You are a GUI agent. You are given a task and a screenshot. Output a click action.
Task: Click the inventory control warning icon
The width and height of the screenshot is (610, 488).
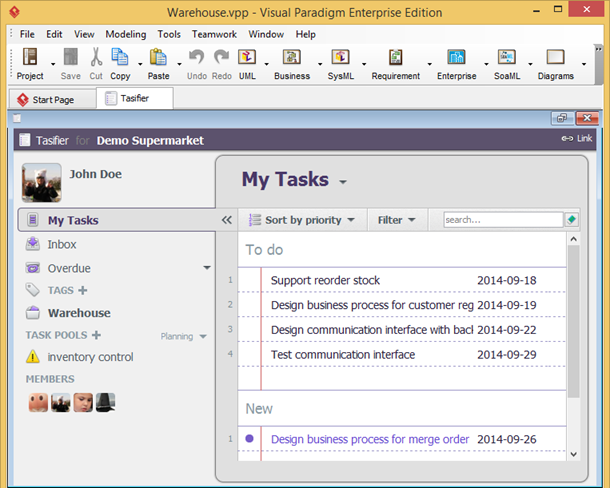pyautogui.click(x=33, y=356)
